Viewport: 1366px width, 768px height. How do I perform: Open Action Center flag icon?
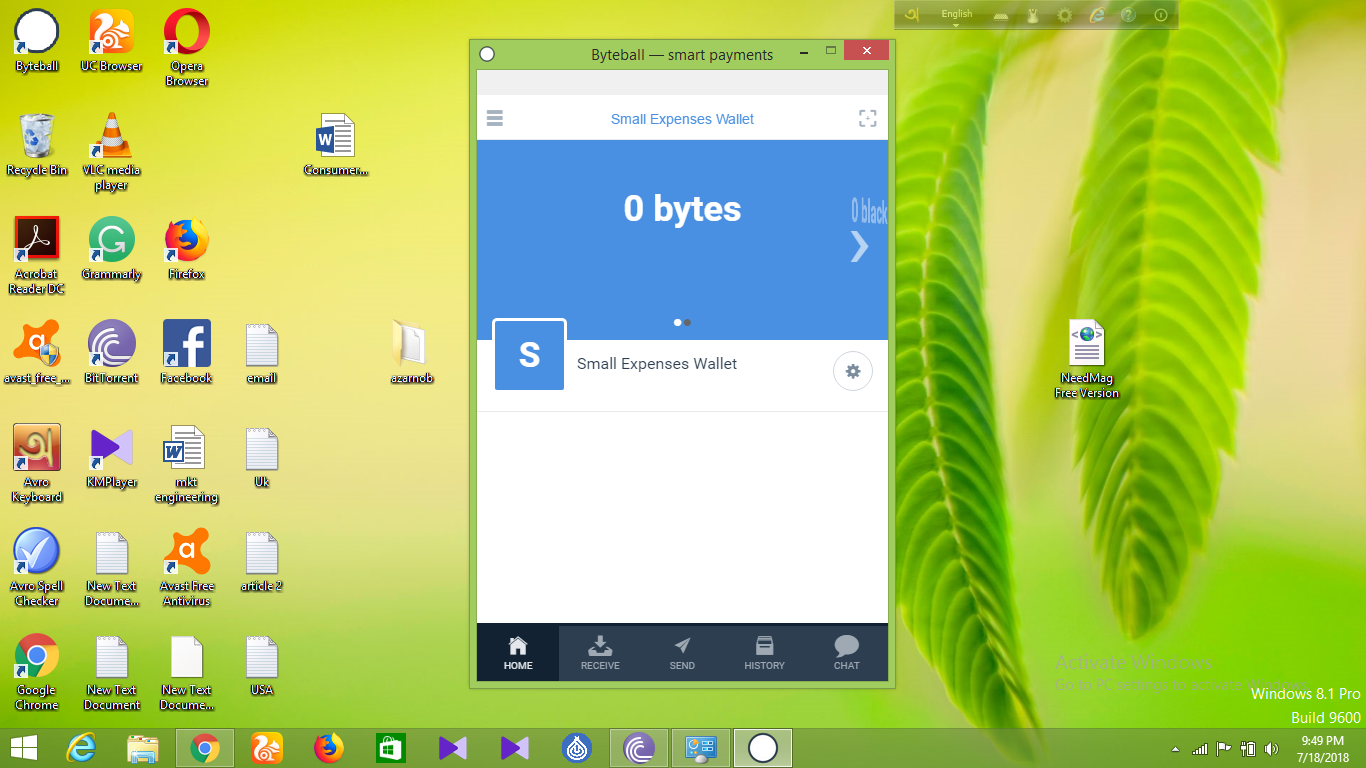1224,748
